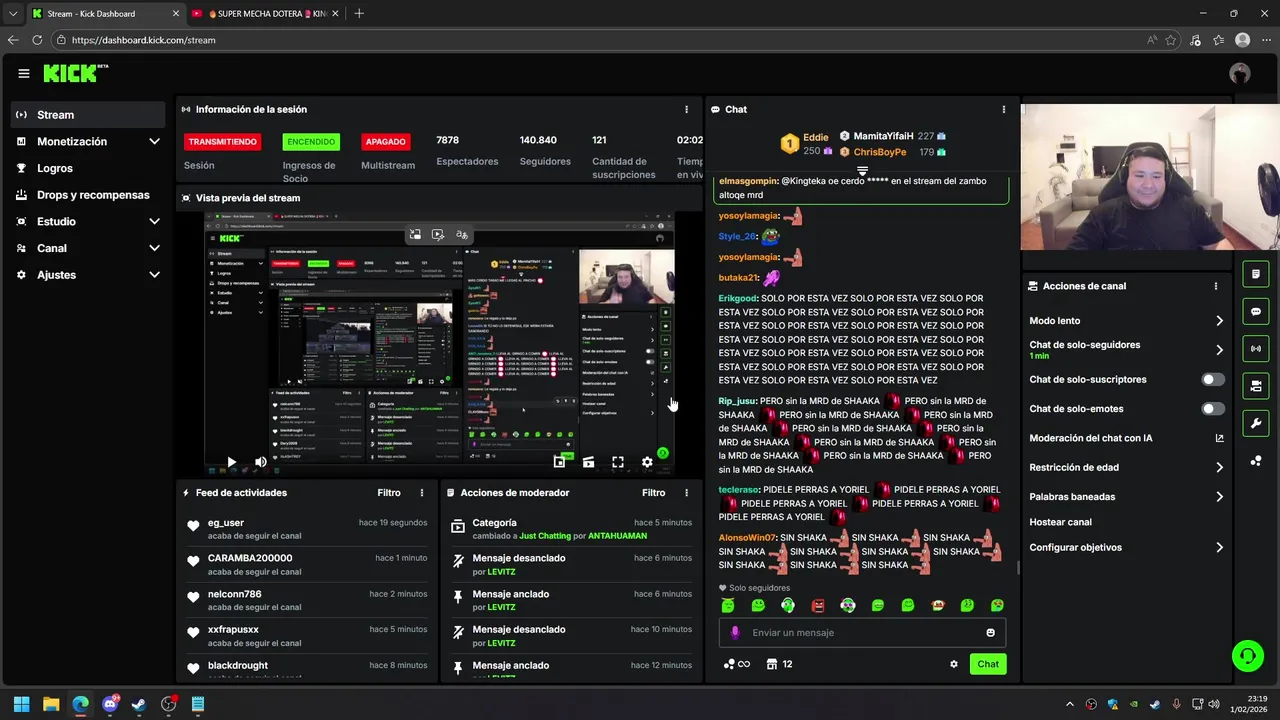
Task: Open Modo lento options
Action: click(1127, 321)
